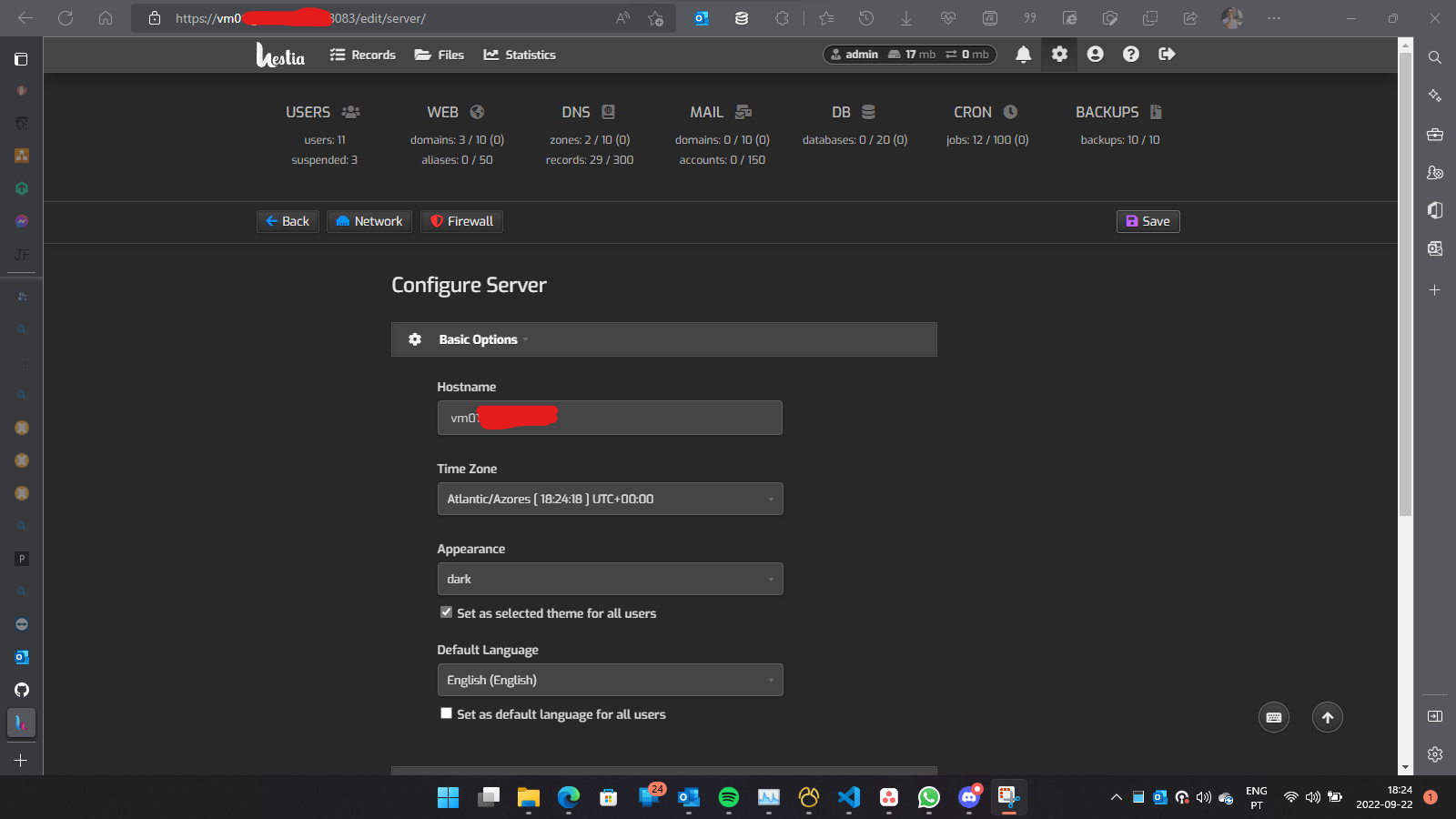Switch to the WEB tab
The image size is (1456, 819).
(456, 112)
